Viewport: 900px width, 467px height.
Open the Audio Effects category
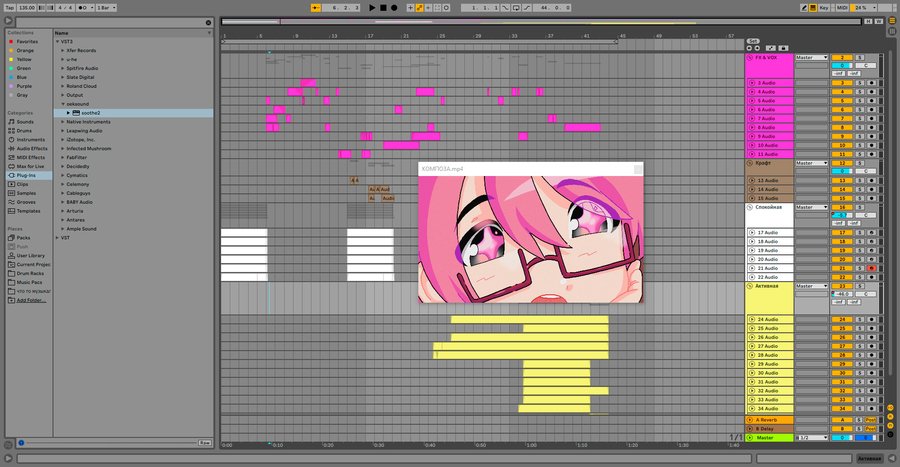(x=32, y=149)
